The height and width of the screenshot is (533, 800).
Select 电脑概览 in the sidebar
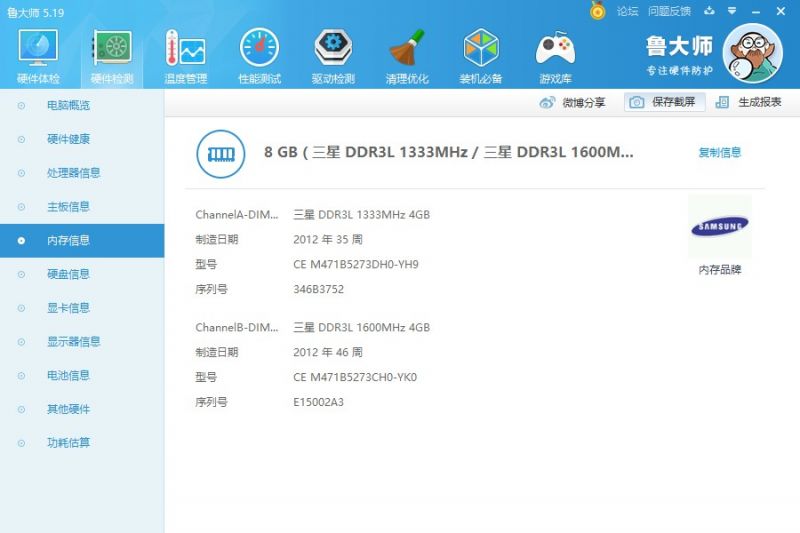coord(82,106)
